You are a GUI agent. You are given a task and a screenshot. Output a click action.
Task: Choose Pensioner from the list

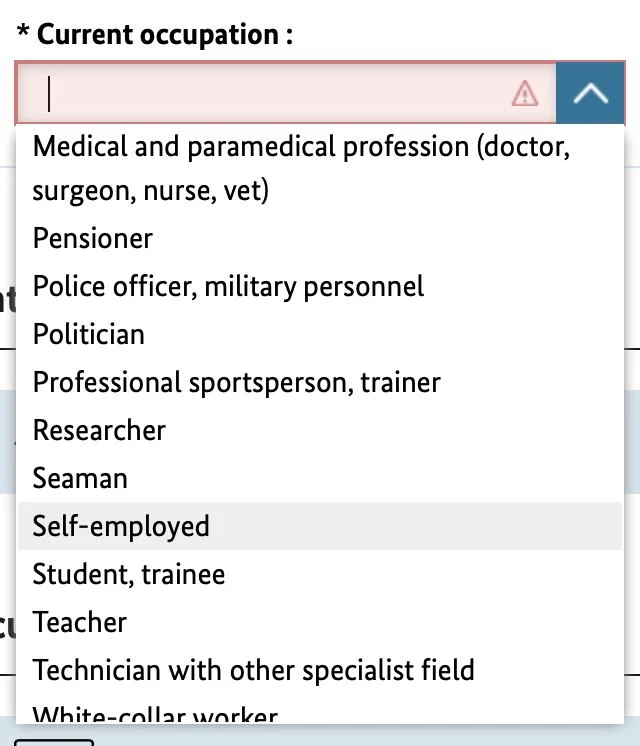(x=93, y=239)
